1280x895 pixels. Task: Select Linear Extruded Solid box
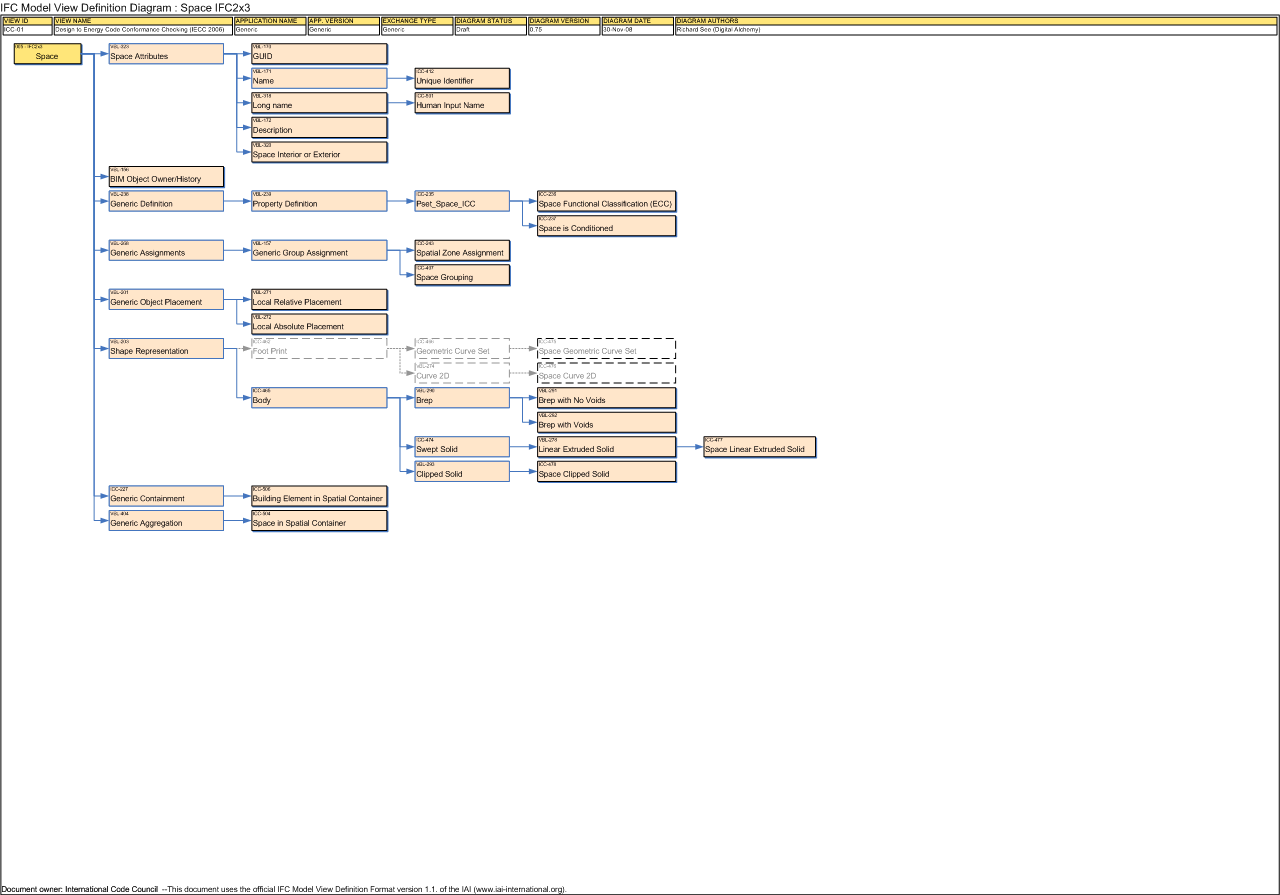click(607, 446)
